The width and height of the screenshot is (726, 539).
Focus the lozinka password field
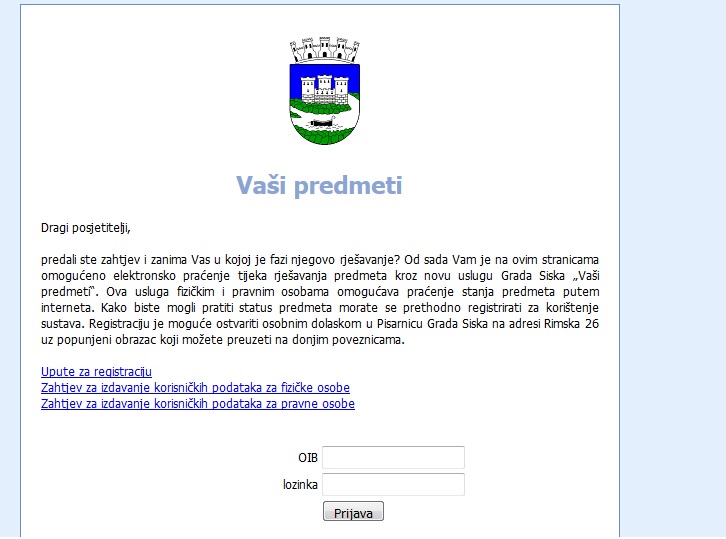[394, 484]
